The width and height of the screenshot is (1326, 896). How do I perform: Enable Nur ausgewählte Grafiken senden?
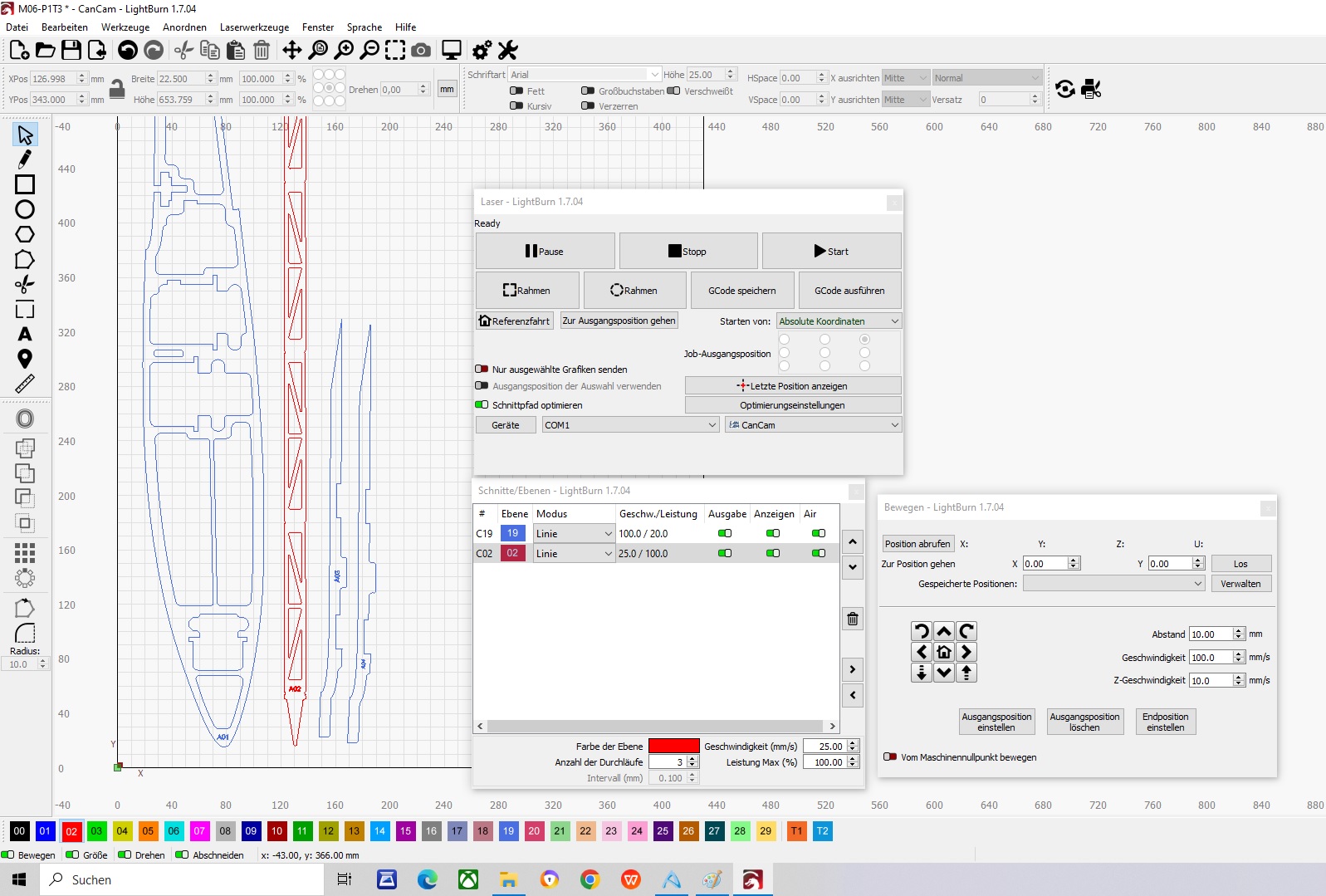click(482, 370)
